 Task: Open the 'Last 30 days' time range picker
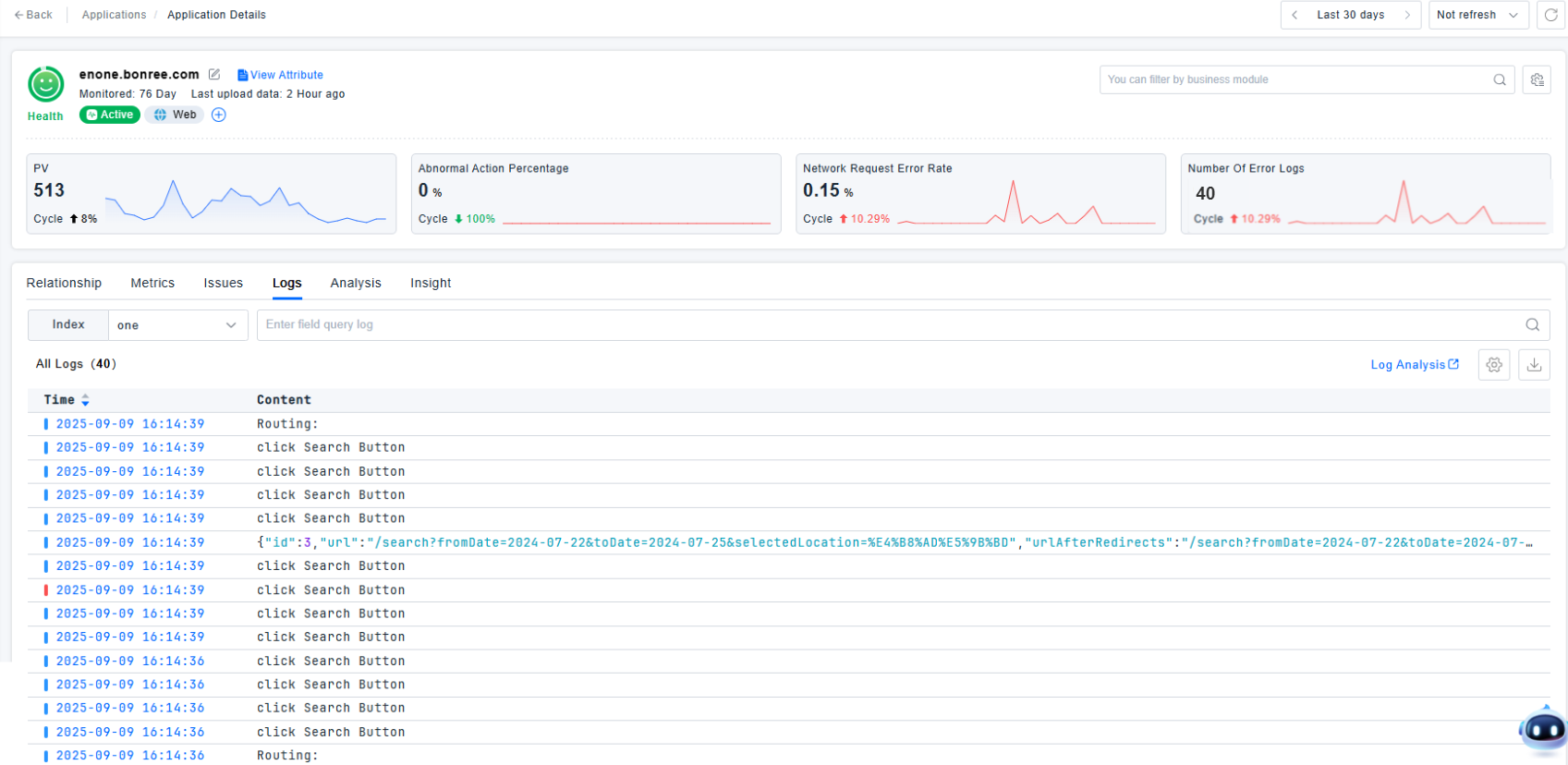pyautogui.click(x=1350, y=15)
